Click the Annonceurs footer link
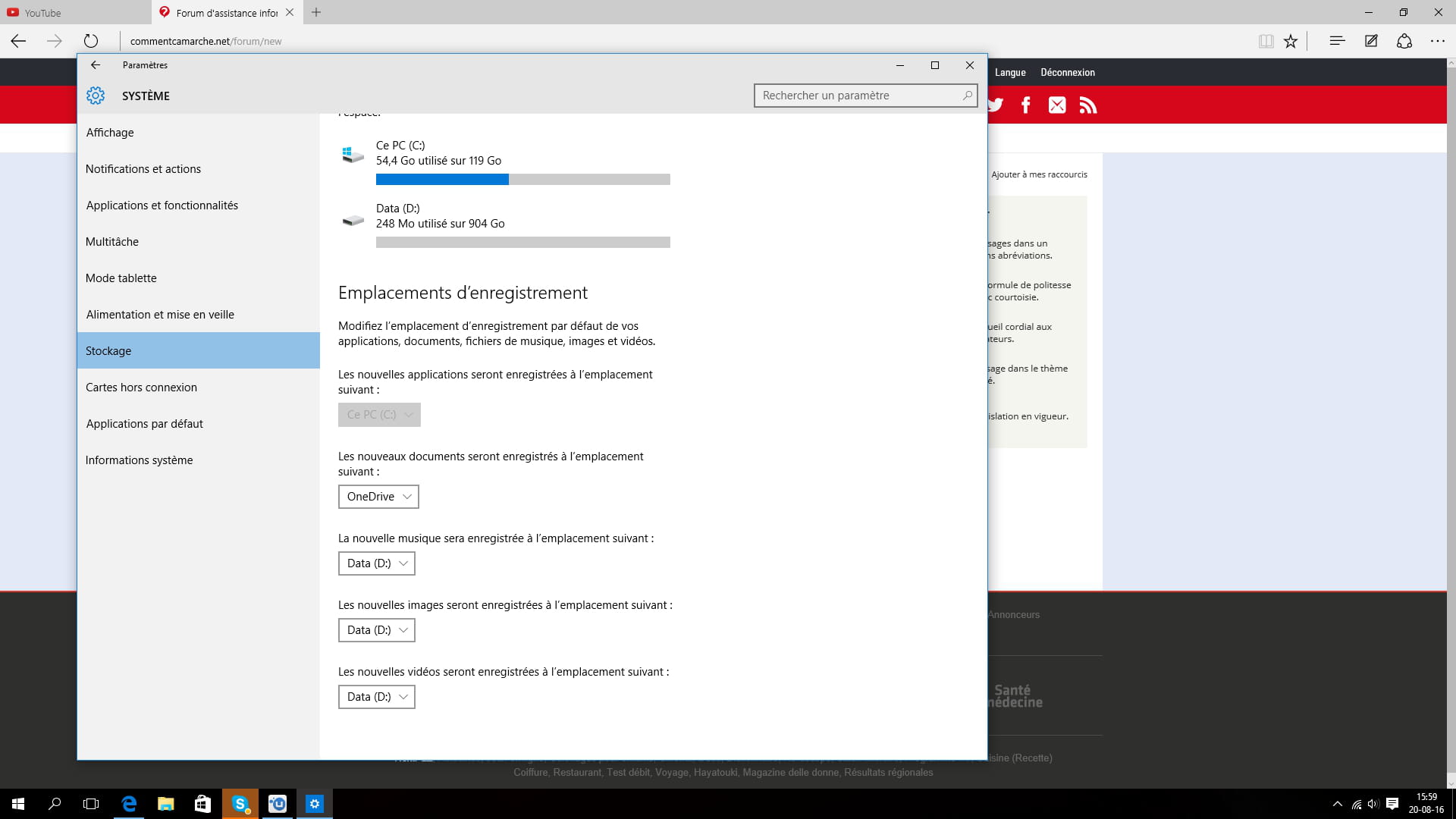The image size is (1456, 819). [1014, 615]
